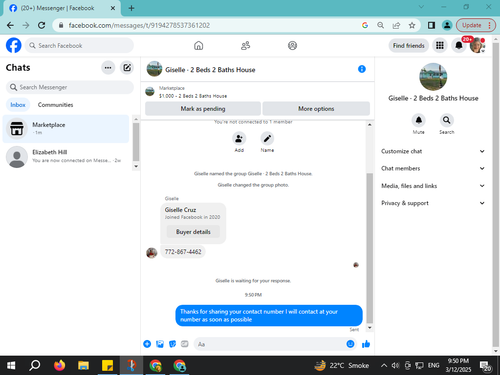Expand Chat members section
500x375 pixels.
click(x=433, y=168)
